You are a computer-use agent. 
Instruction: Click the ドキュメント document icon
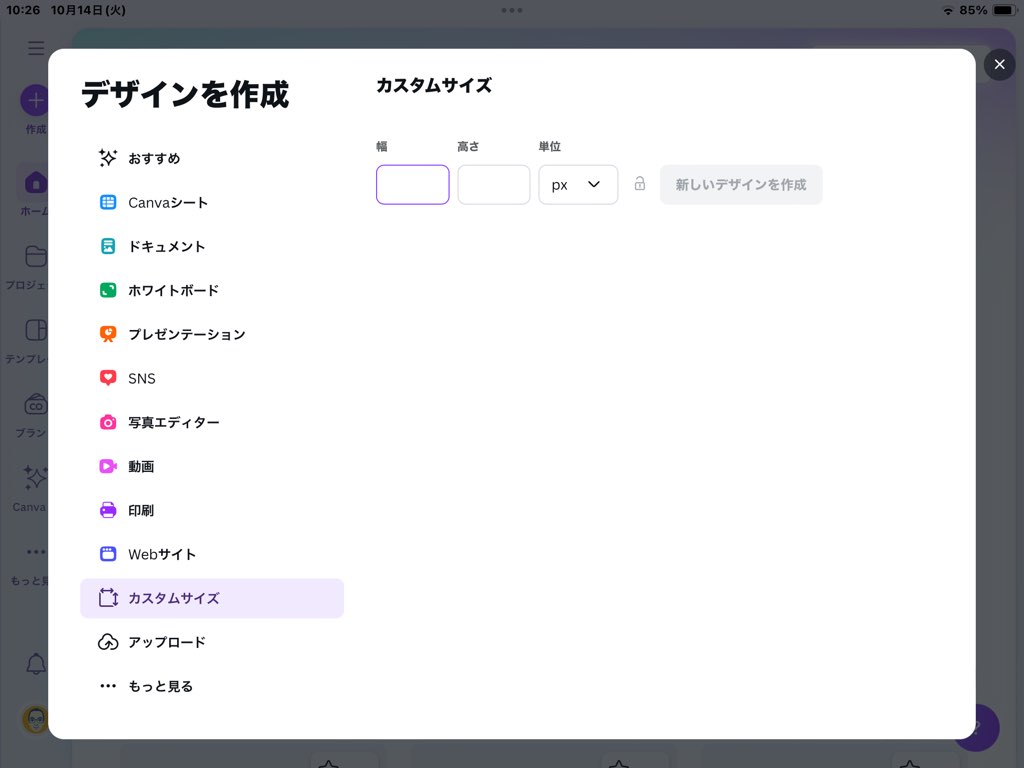pyautogui.click(x=108, y=246)
